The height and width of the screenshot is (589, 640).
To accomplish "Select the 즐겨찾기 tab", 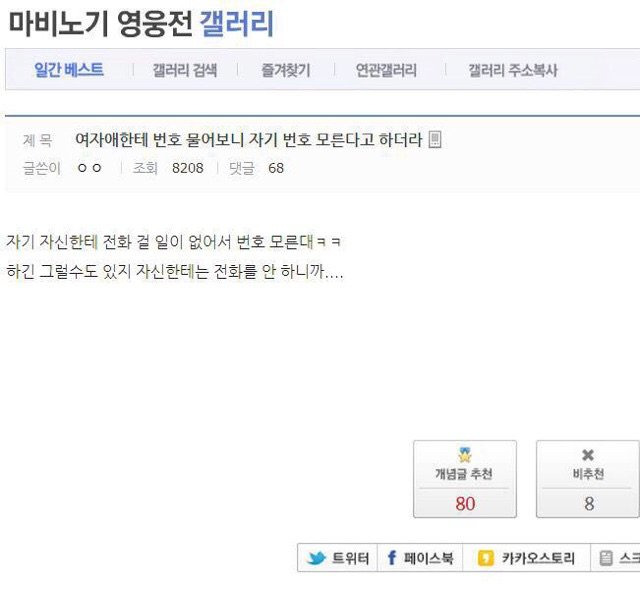I will [286, 70].
